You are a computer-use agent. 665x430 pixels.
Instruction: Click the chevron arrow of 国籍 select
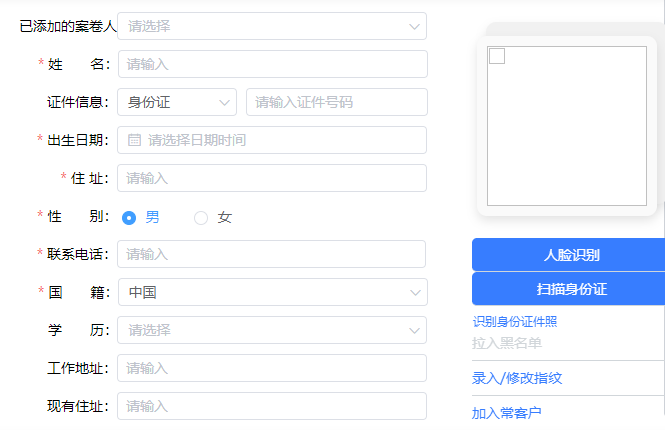[415, 293]
